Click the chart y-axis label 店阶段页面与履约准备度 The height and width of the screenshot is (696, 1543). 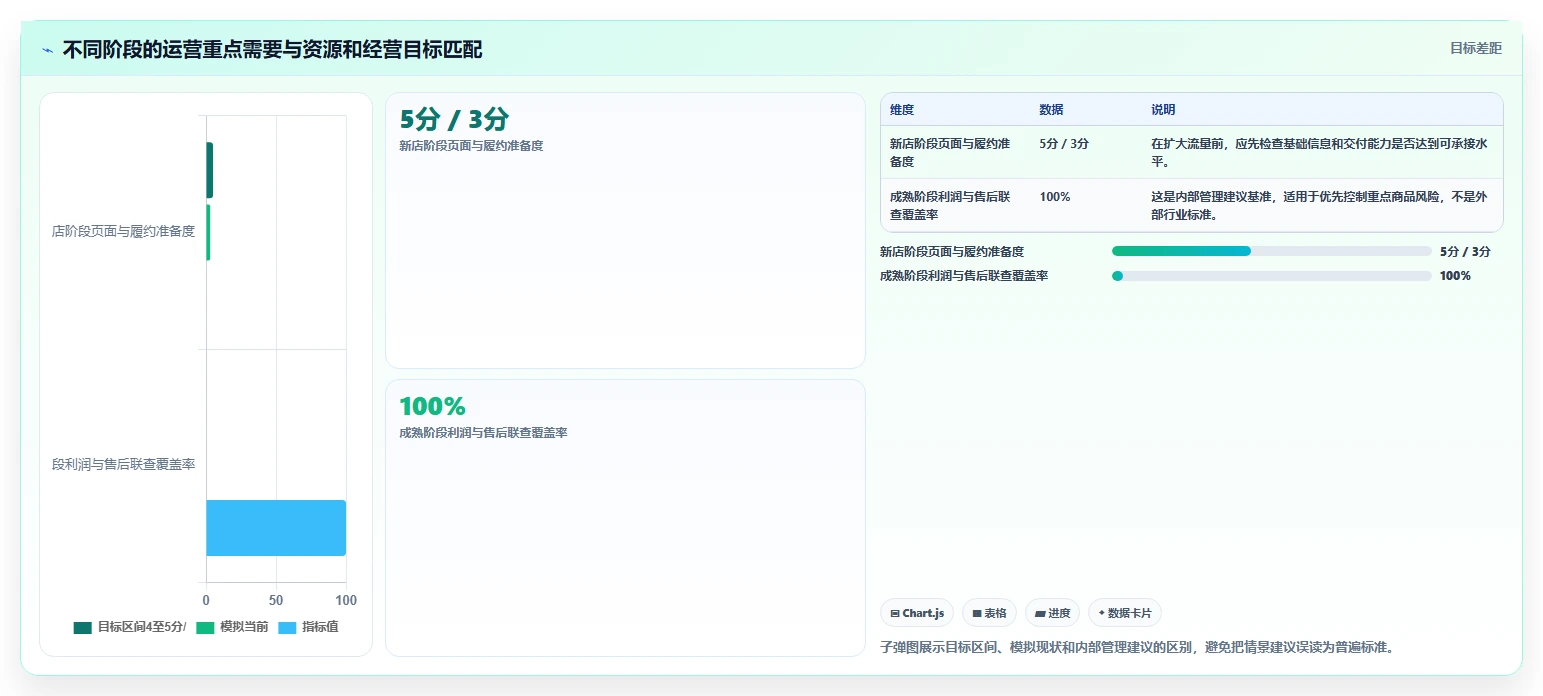[123, 231]
